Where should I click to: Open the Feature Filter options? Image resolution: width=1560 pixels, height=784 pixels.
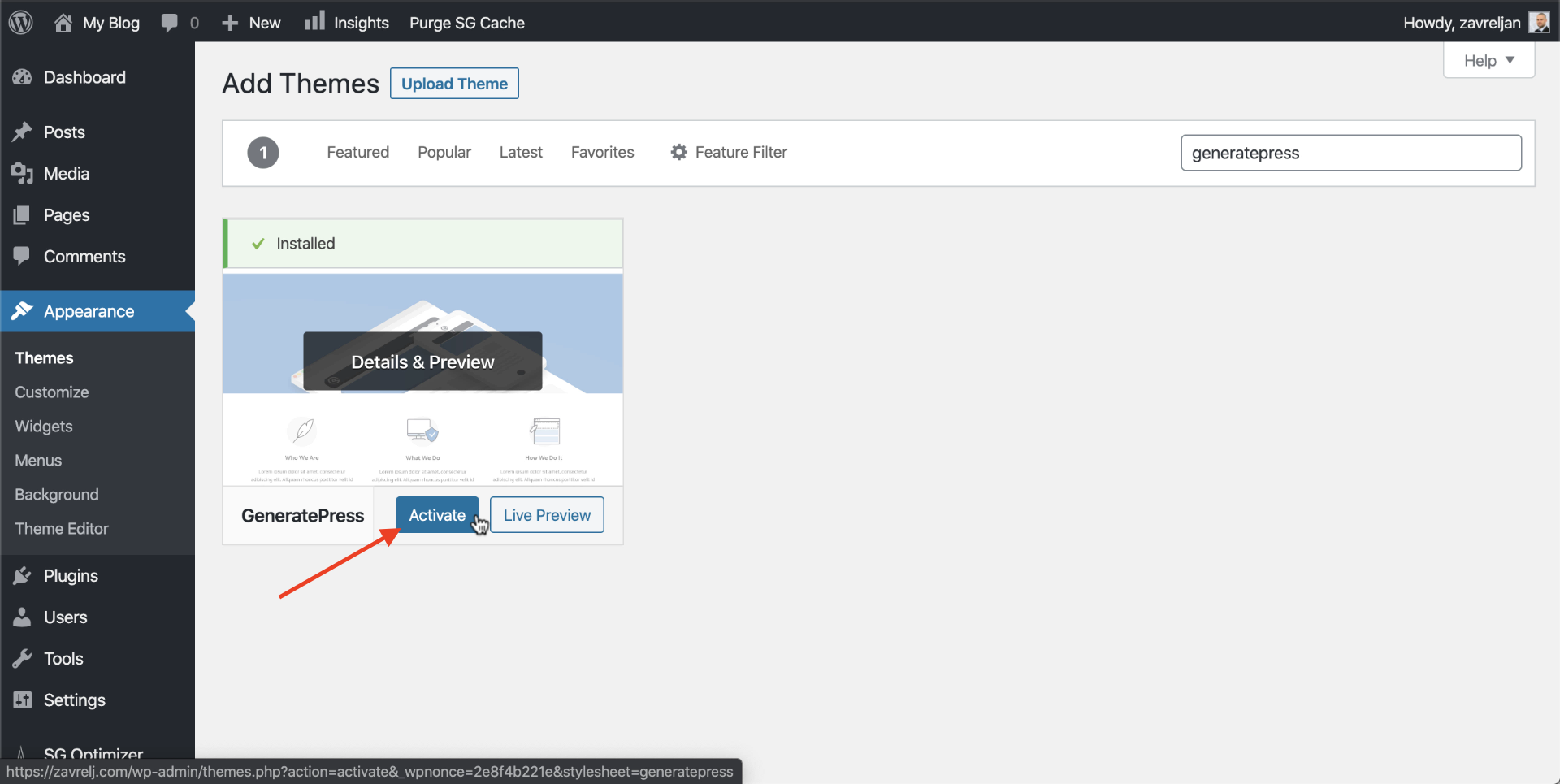(729, 152)
